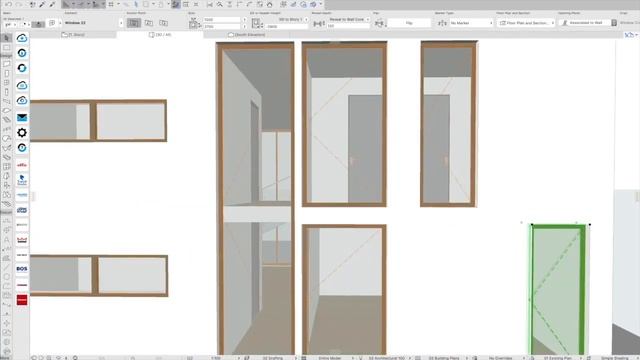
Task: Click the Flip button
Action: click(409, 23)
